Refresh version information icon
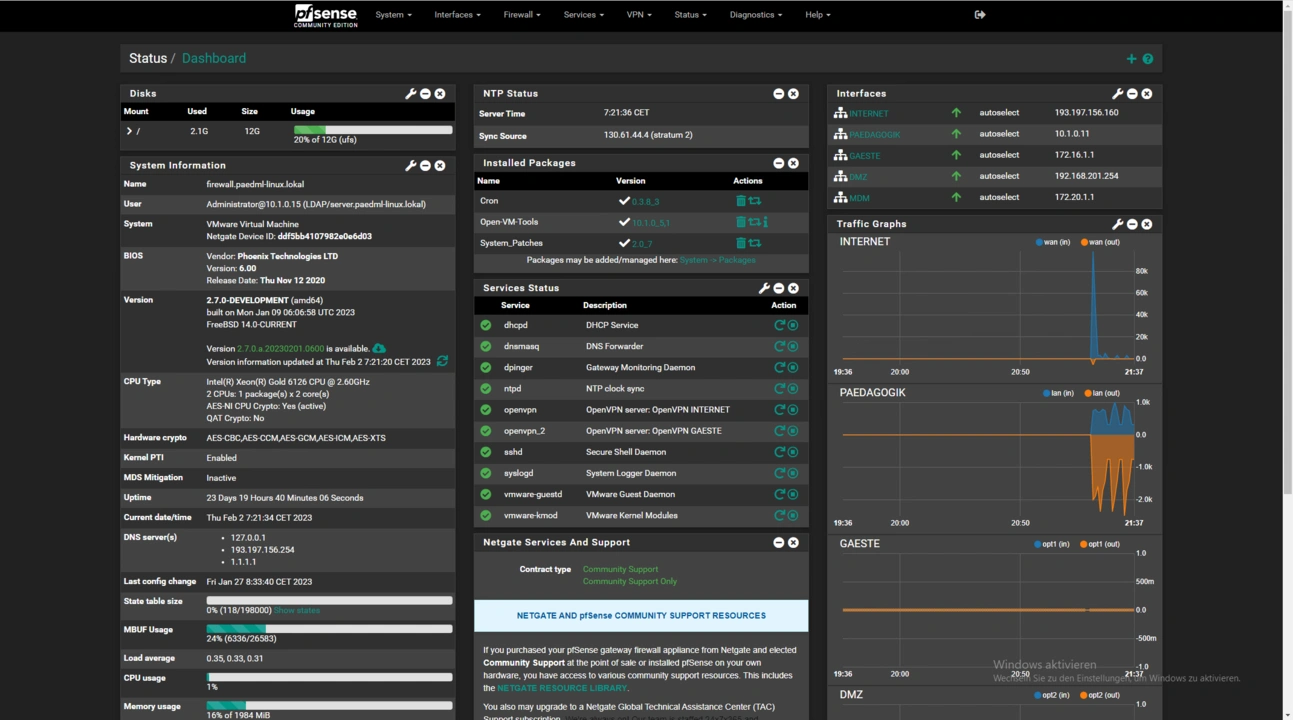The height and width of the screenshot is (720, 1293). (x=442, y=361)
